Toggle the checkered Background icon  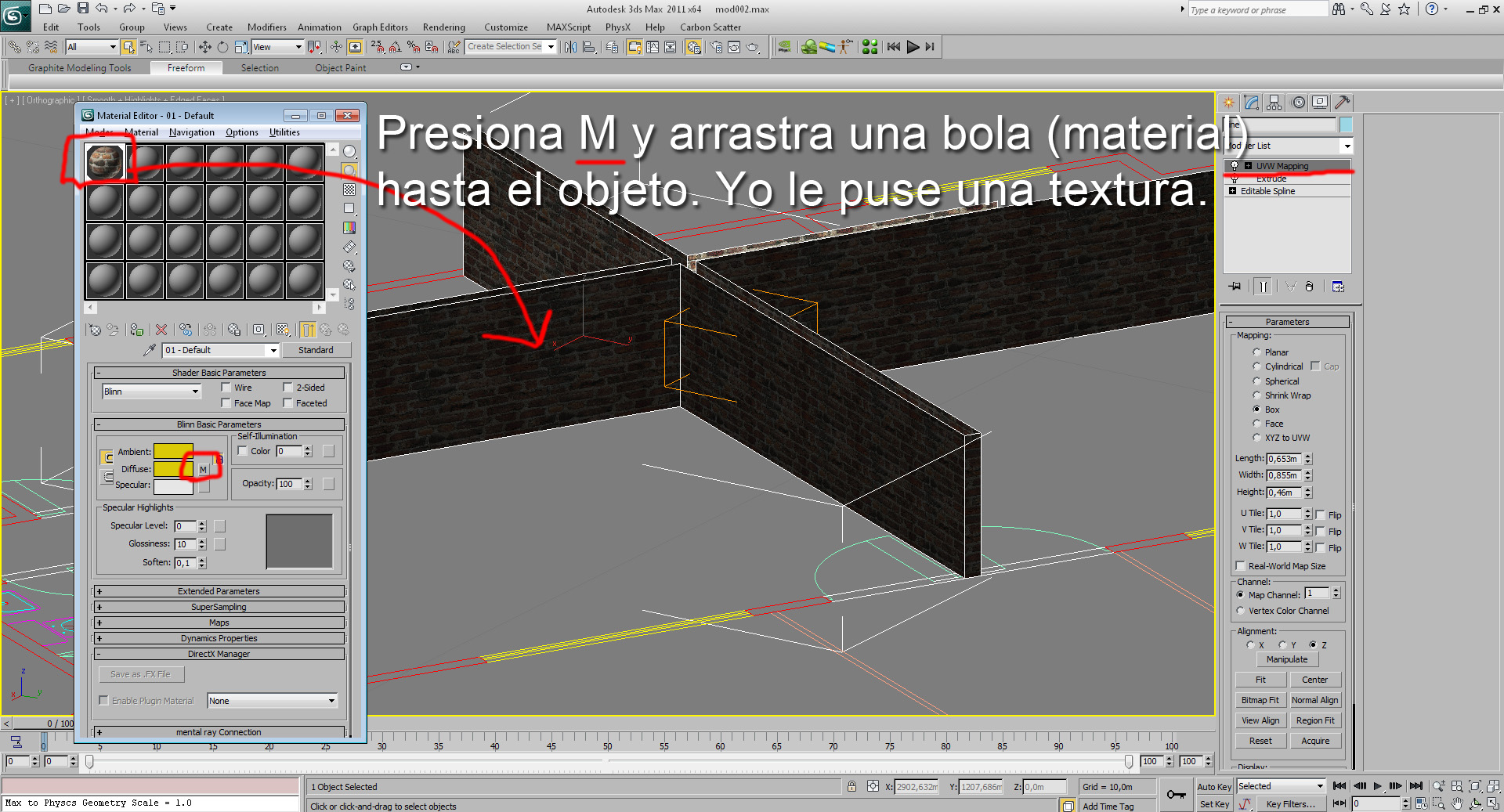(349, 189)
